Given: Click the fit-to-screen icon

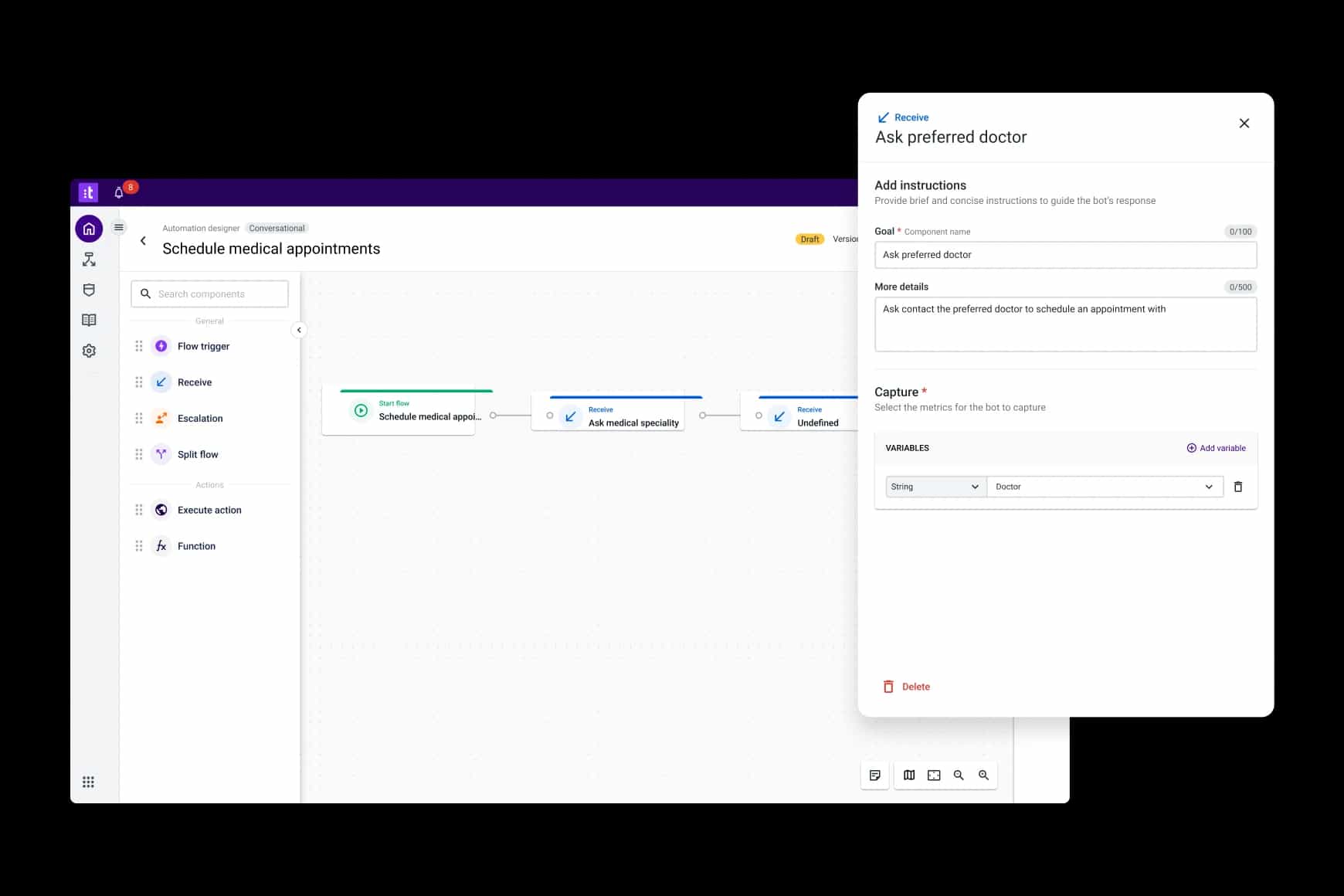Looking at the screenshot, I should 934,775.
